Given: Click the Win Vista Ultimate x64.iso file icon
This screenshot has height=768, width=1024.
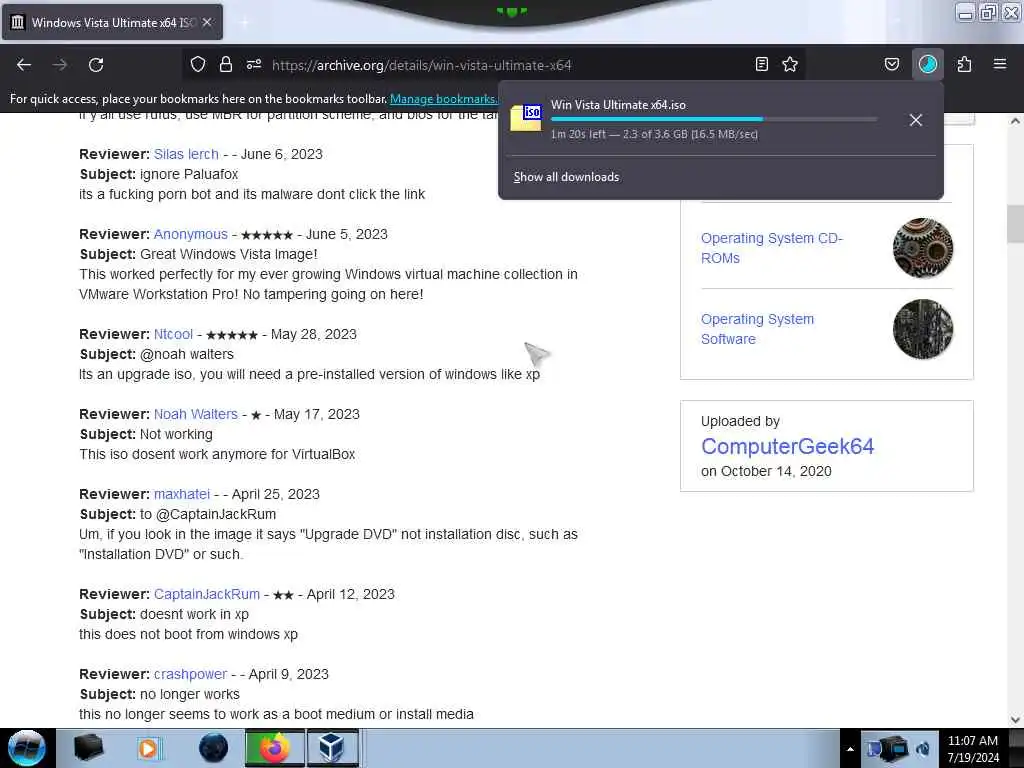Looking at the screenshot, I should click(x=526, y=118).
